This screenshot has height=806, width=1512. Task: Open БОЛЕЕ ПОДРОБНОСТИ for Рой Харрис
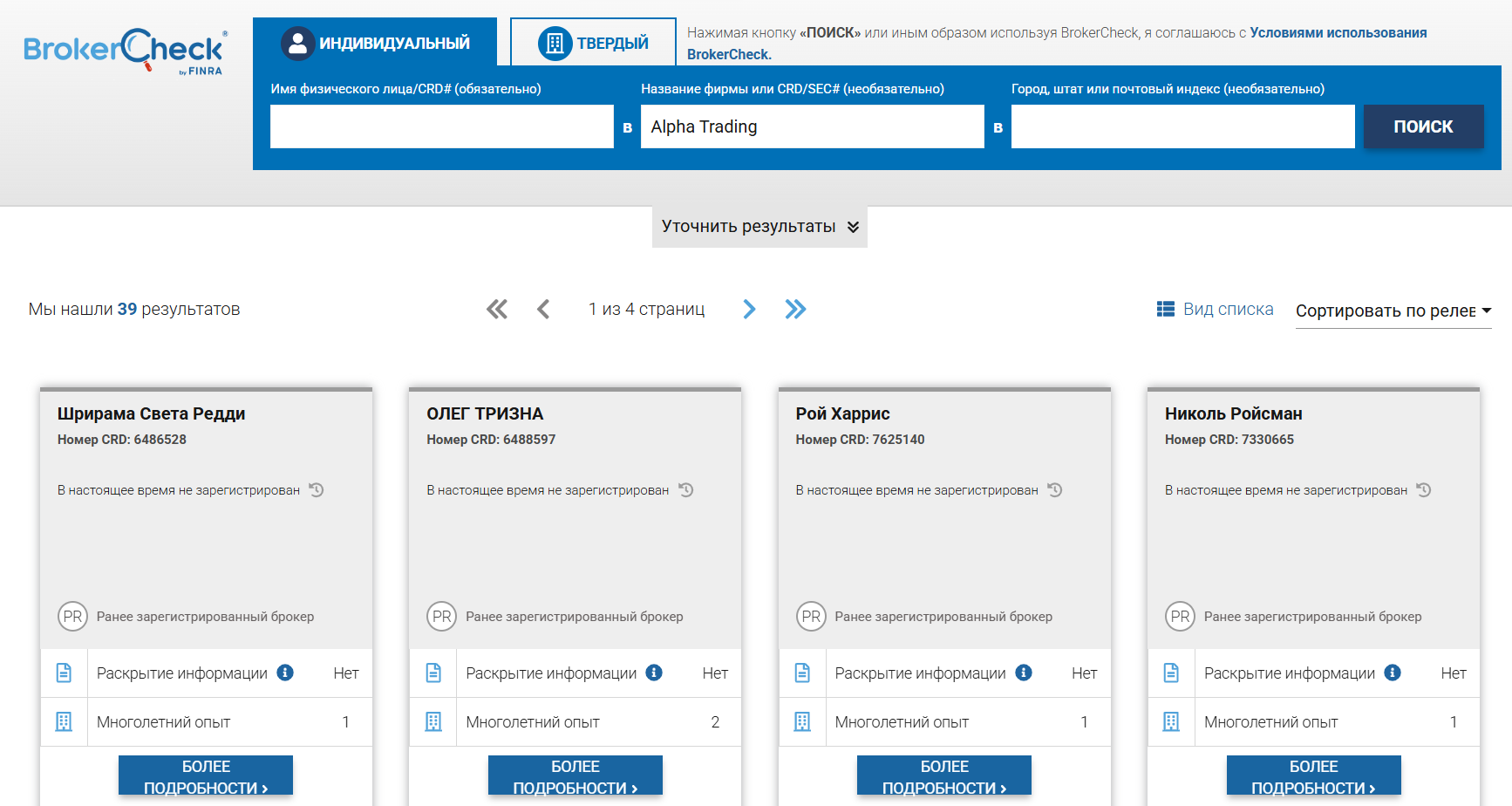pyautogui.click(x=944, y=776)
